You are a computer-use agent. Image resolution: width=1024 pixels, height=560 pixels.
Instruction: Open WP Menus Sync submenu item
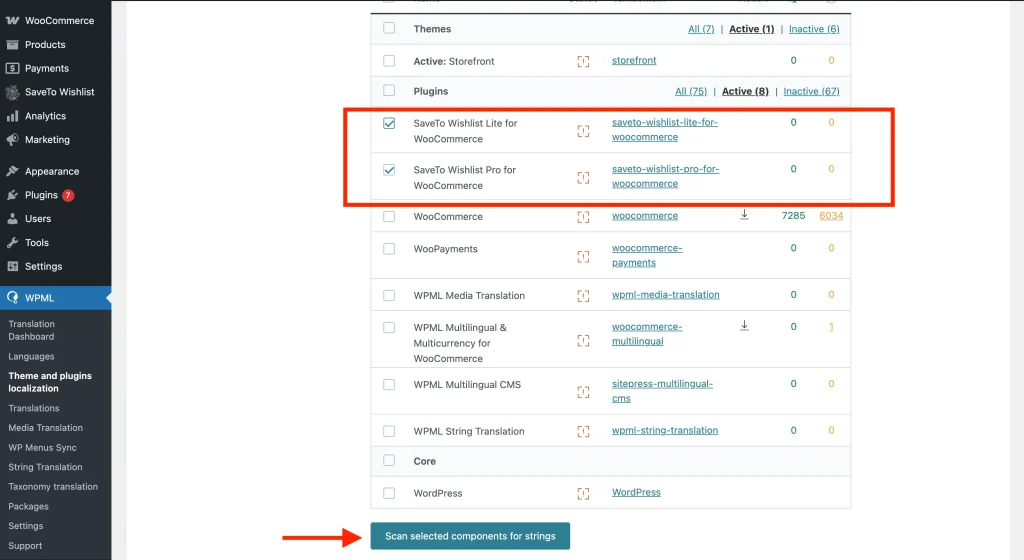(42, 447)
